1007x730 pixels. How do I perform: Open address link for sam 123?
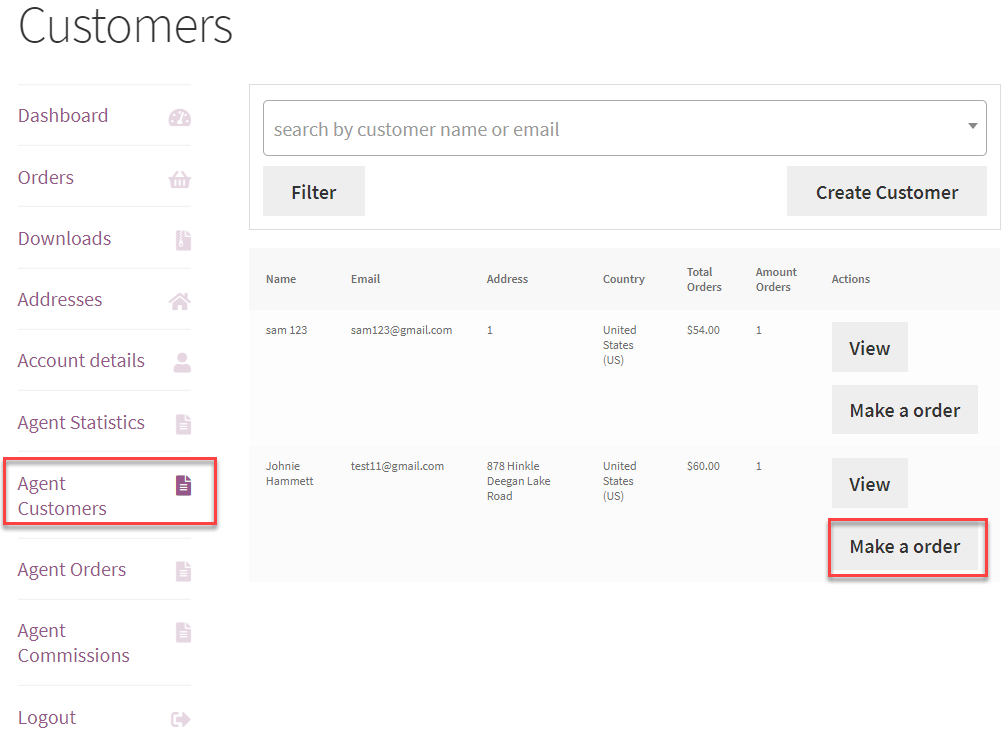[489, 330]
